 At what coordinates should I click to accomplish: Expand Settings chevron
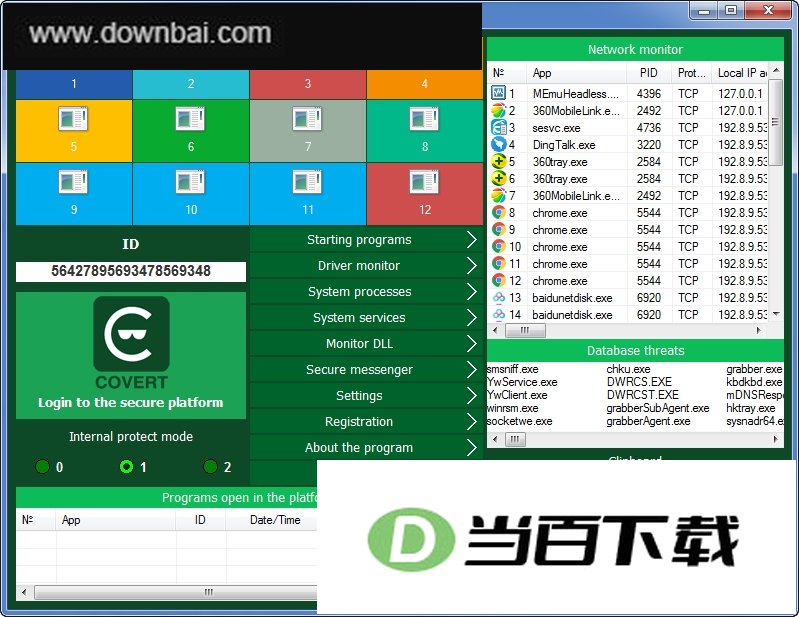click(472, 395)
